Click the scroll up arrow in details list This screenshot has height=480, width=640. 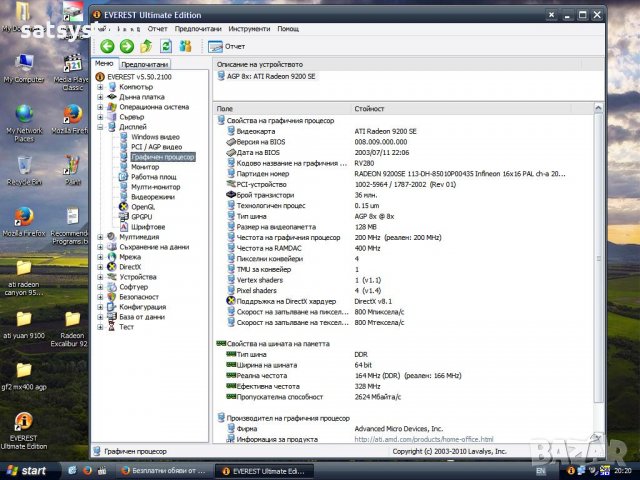click(598, 108)
